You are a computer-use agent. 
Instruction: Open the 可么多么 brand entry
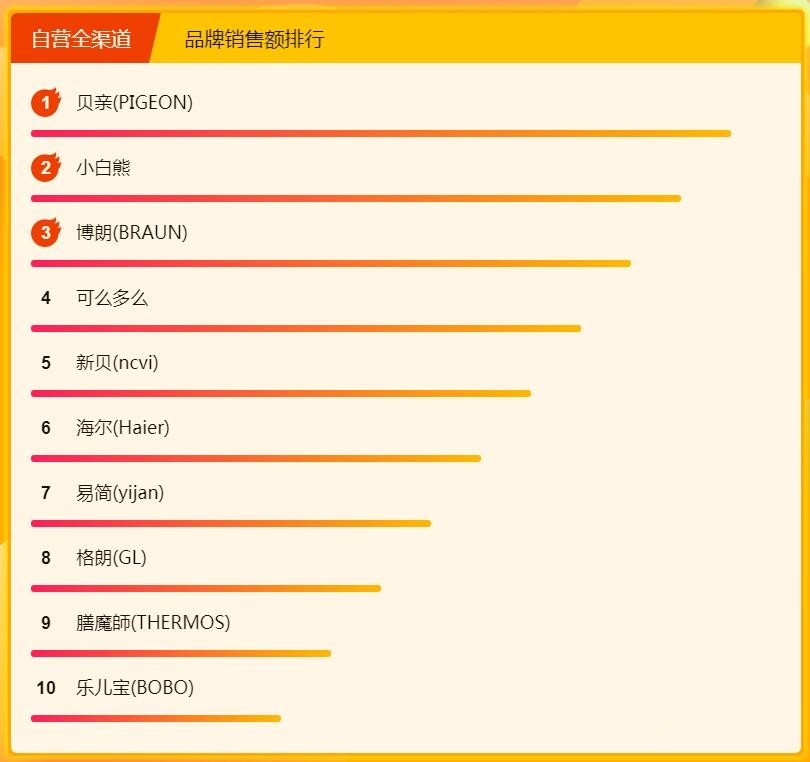click(112, 297)
